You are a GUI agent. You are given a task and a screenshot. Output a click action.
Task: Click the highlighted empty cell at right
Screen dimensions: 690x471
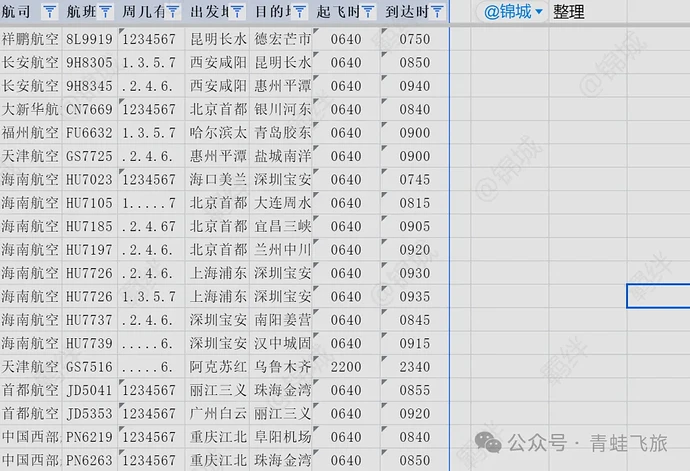click(658, 296)
